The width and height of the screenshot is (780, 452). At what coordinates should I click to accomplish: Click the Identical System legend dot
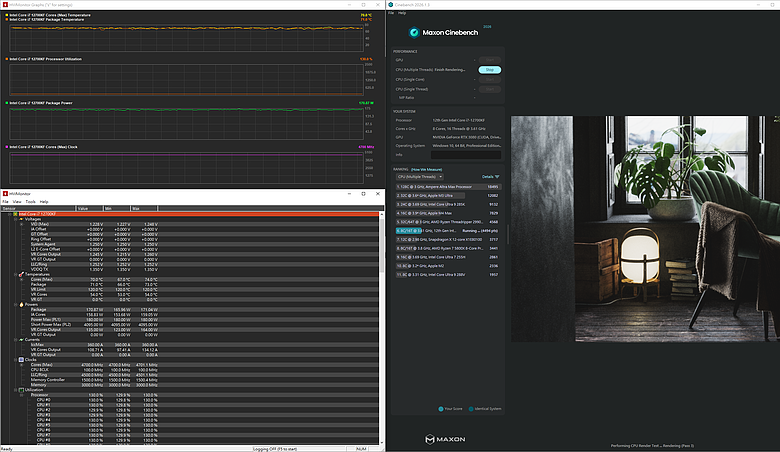(471, 409)
